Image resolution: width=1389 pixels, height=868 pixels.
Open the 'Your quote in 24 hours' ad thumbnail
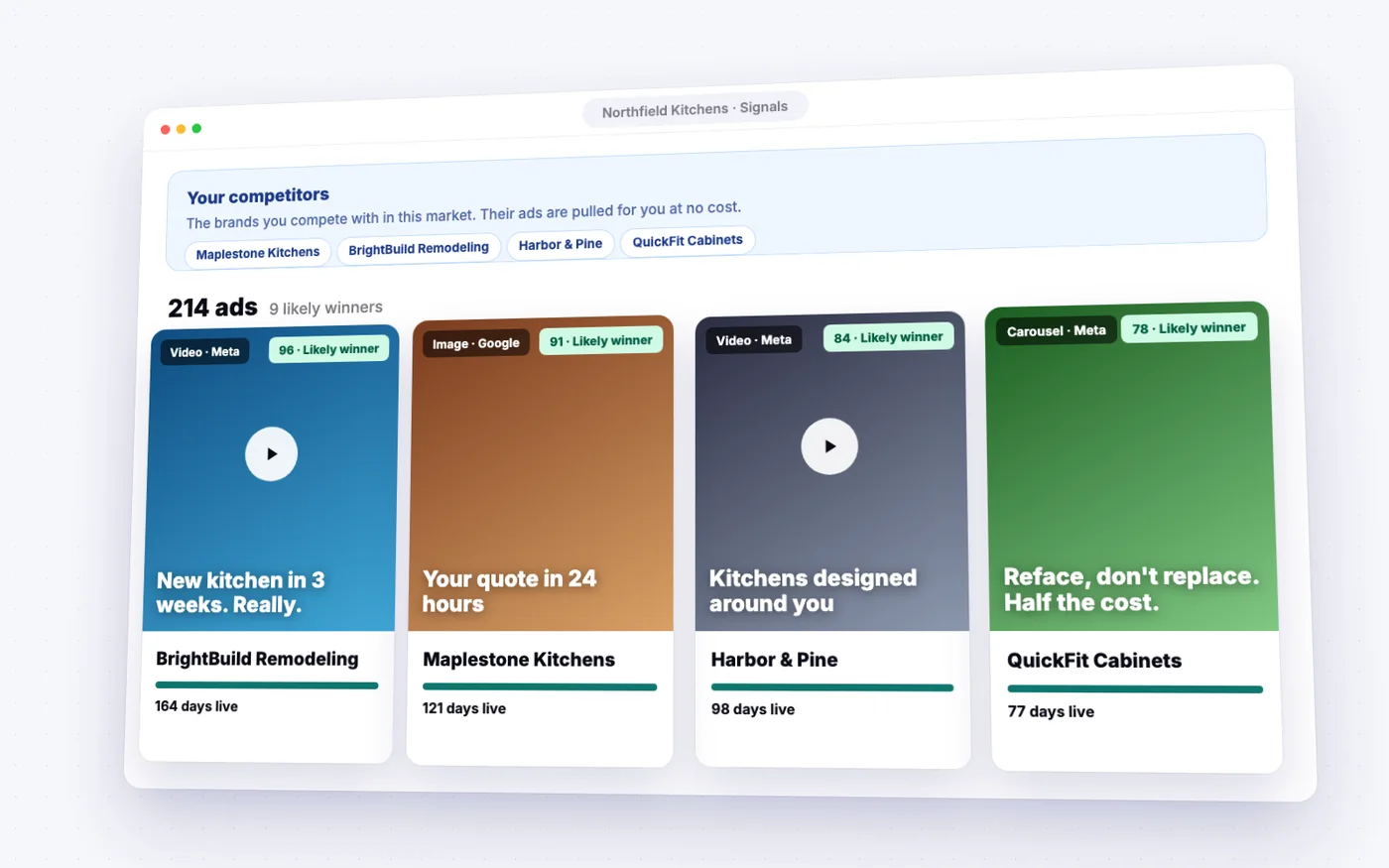(542, 474)
